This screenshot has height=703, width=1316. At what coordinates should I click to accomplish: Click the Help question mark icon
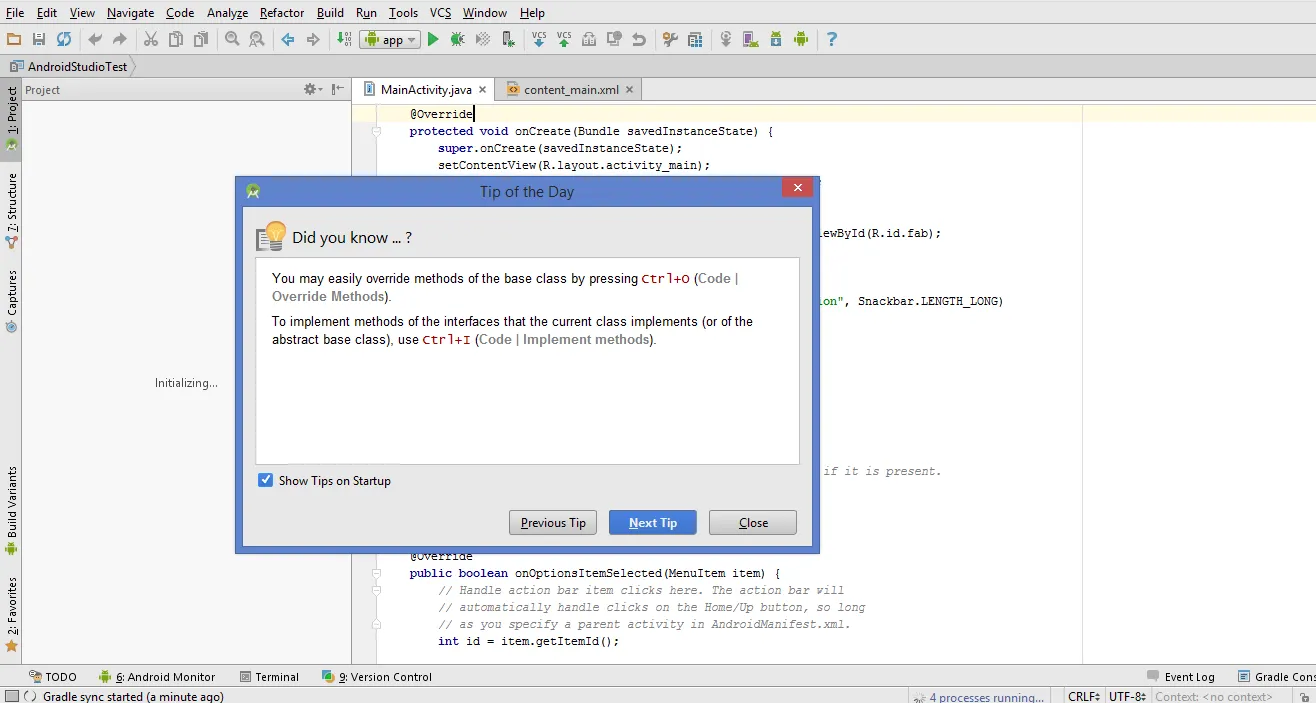(832, 39)
